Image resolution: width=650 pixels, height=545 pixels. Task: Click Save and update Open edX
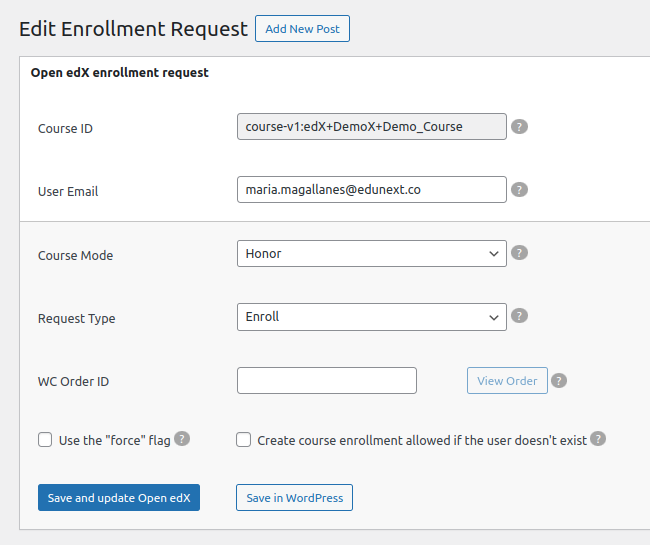119,497
